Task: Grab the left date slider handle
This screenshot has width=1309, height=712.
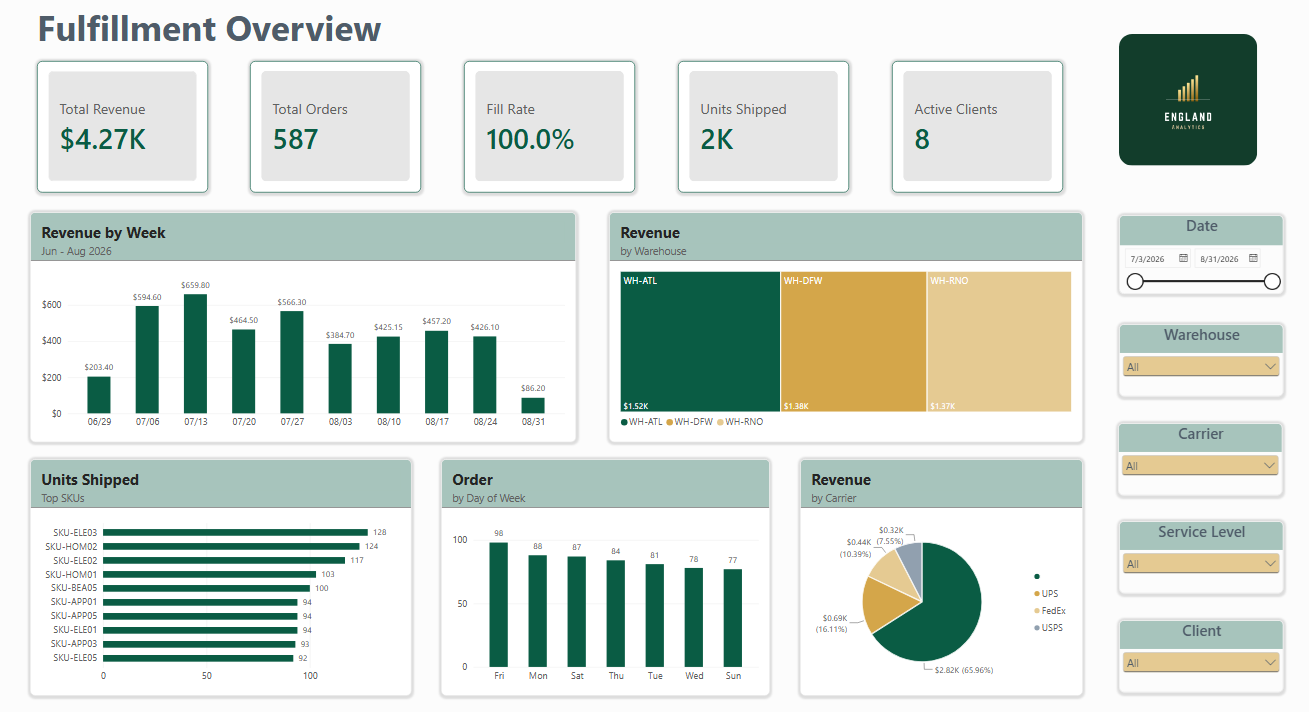Action: click(x=1135, y=282)
